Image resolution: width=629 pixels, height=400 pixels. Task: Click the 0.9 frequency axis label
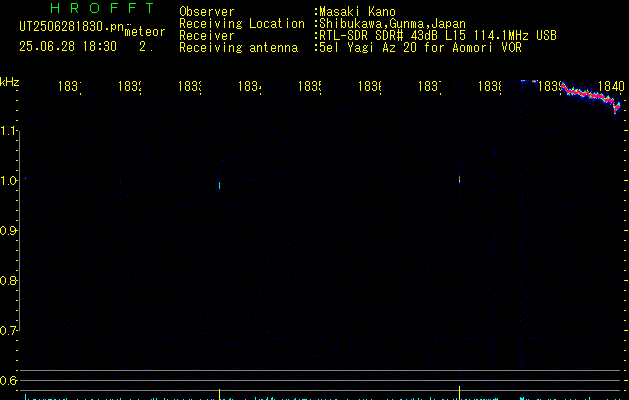tap(9, 230)
